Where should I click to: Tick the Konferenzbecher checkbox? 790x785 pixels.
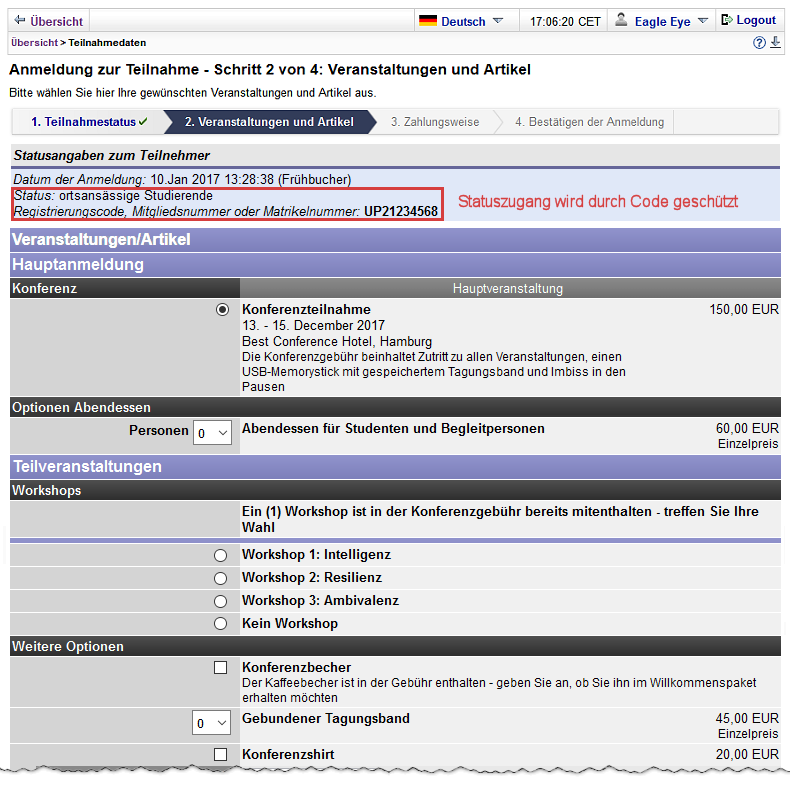(220, 668)
